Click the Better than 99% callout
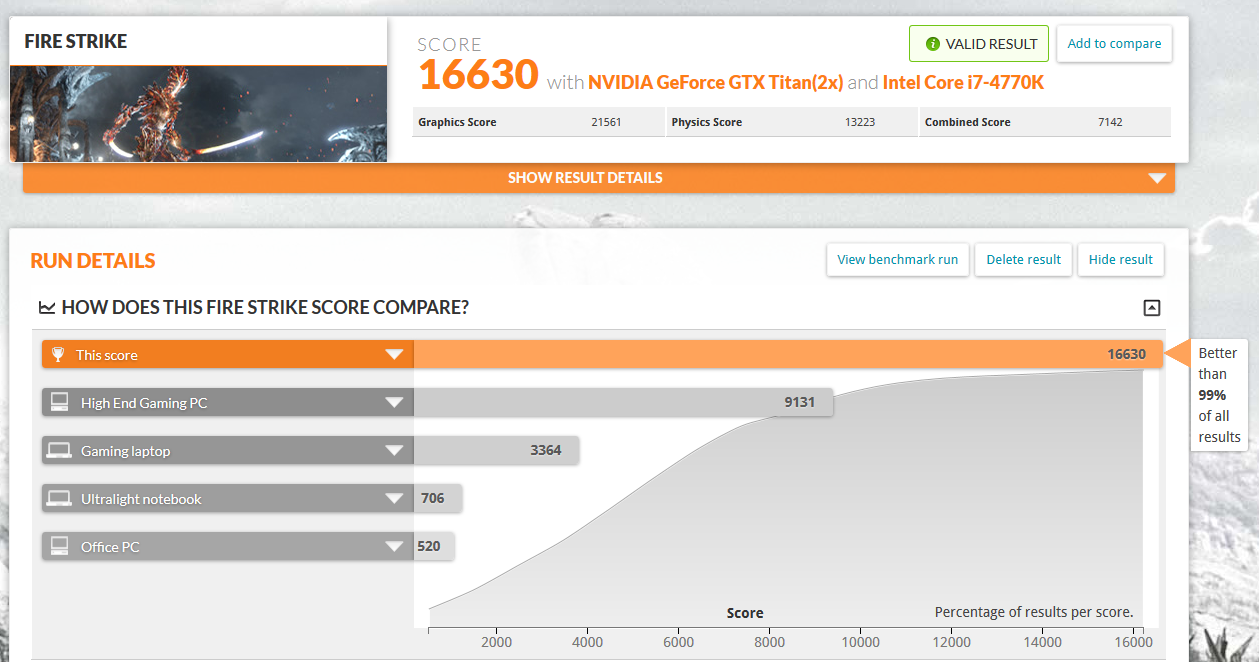This screenshot has height=662, width=1259. [1219, 395]
